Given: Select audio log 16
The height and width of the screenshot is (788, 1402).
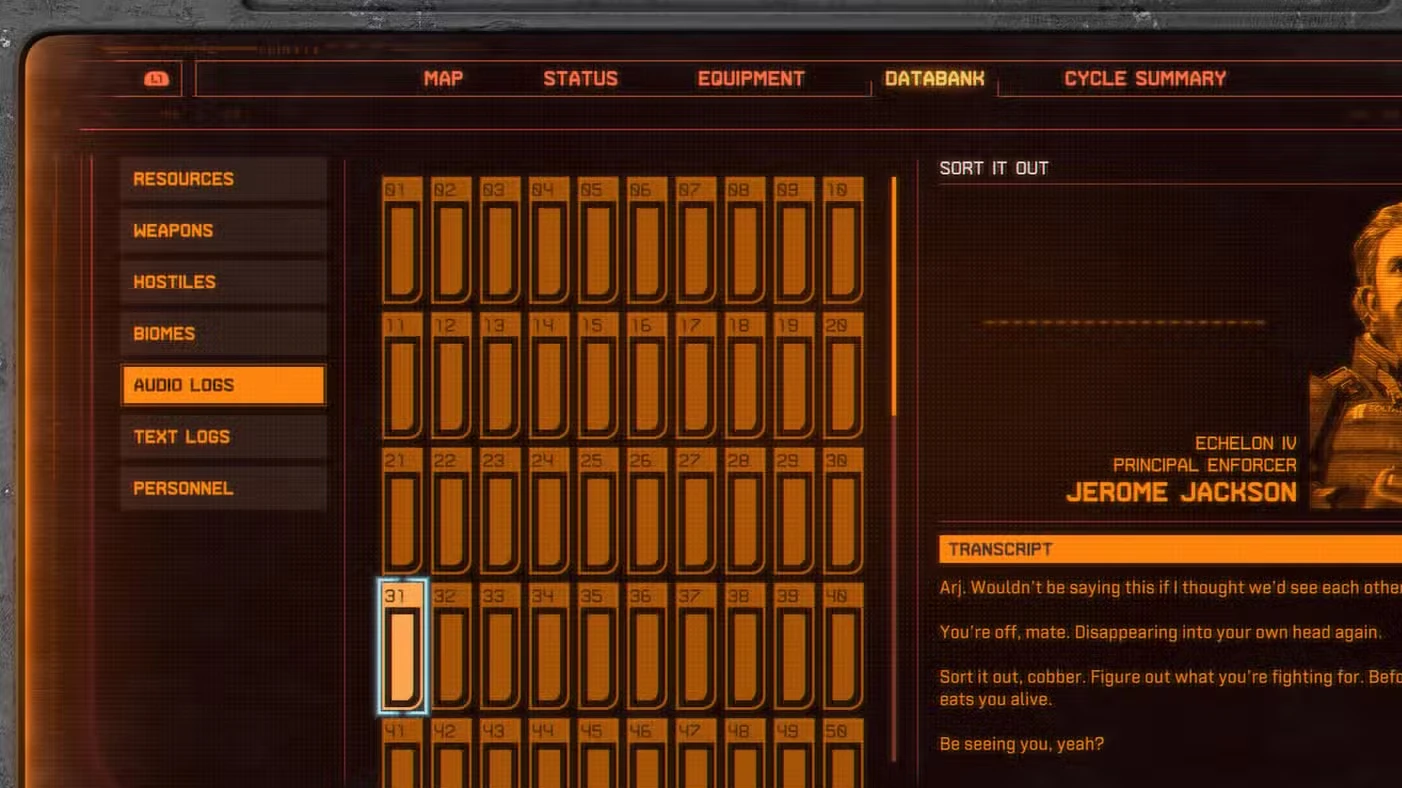Looking at the screenshot, I should pyautogui.click(x=647, y=376).
